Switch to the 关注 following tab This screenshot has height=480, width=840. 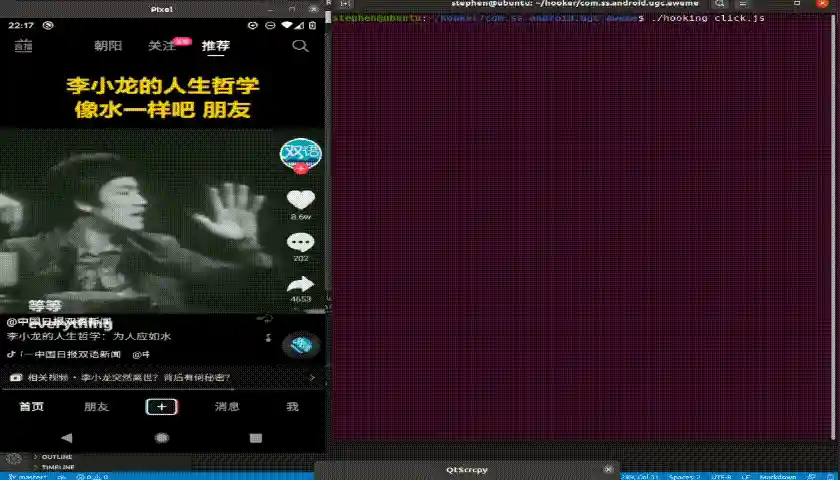coord(162,46)
